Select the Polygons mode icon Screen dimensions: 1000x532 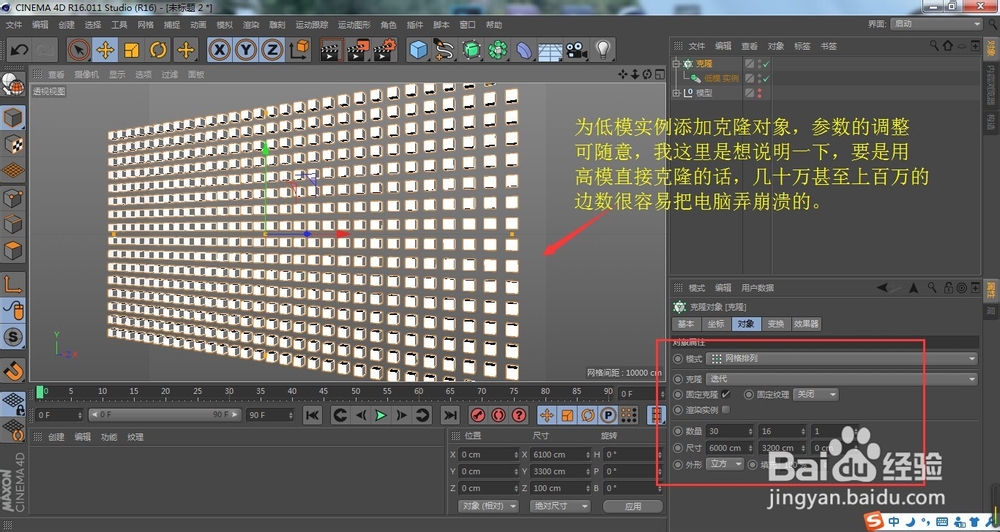pos(13,251)
